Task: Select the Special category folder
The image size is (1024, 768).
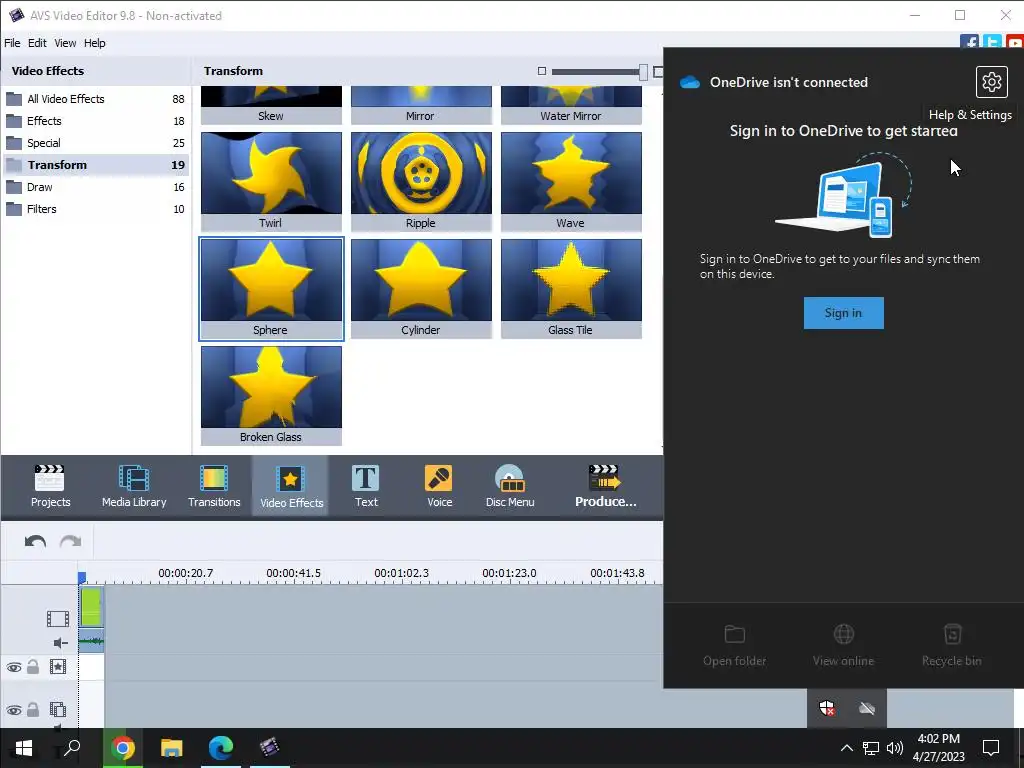Action: click(x=95, y=143)
